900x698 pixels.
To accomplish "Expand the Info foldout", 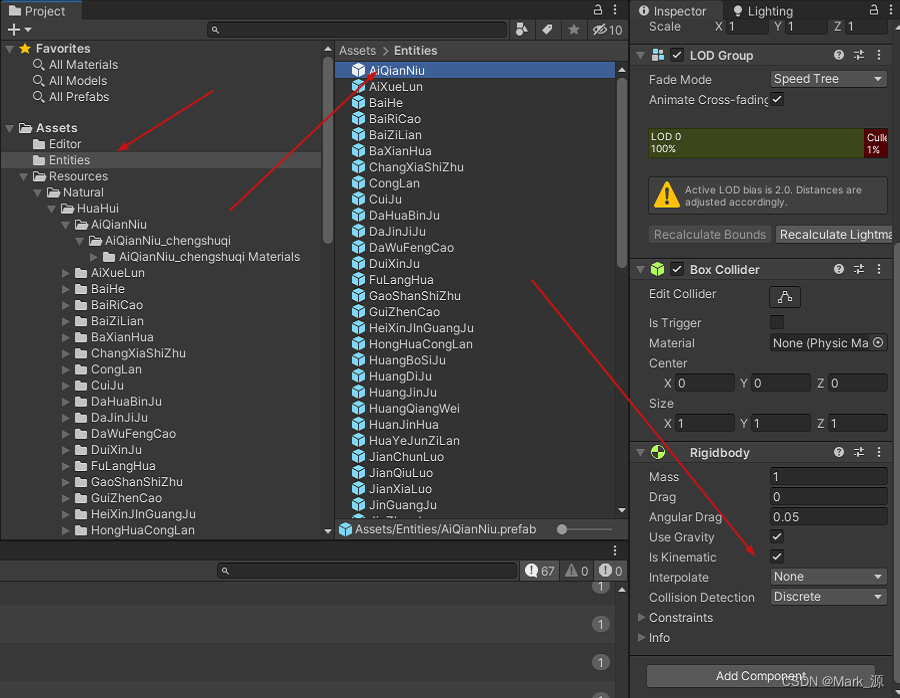I will 641,638.
